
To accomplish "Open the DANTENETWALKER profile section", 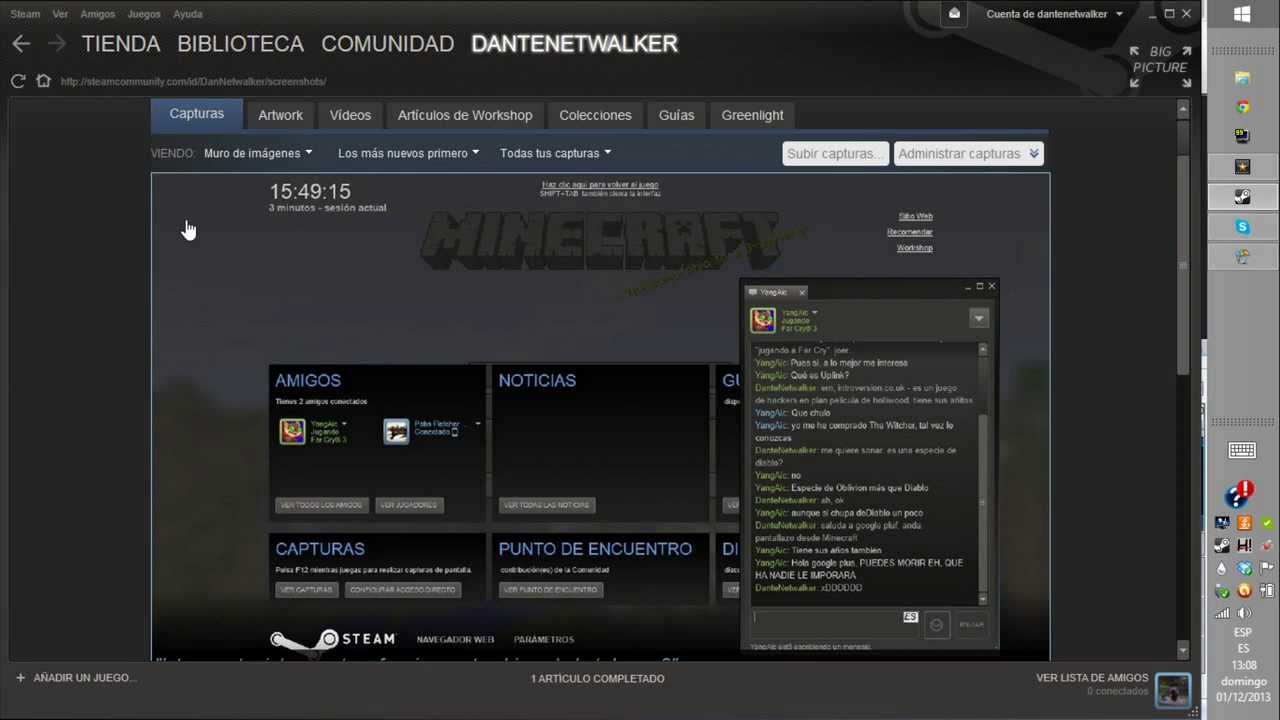I will pyautogui.click(x=574, y=44).
